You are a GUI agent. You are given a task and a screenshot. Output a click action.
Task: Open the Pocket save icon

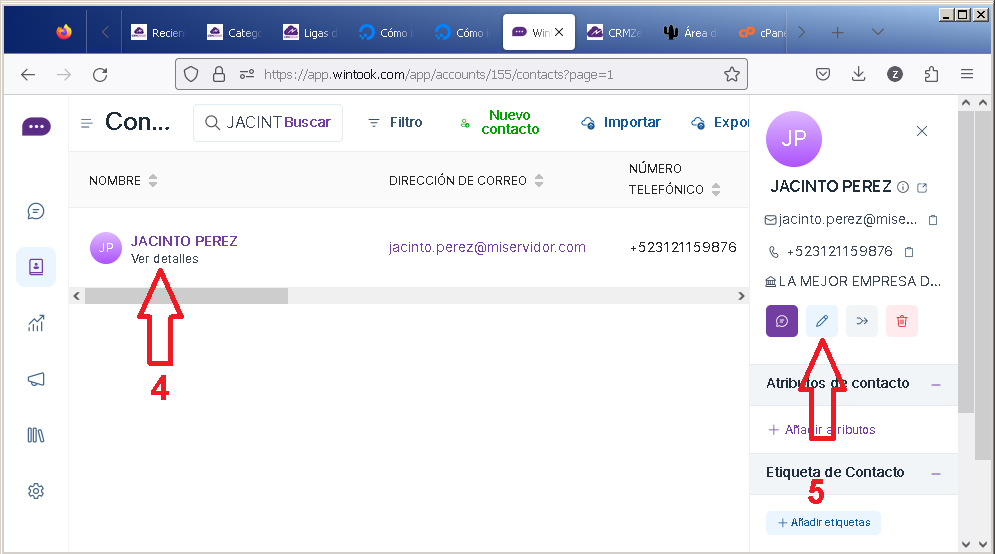pyautogui.click(x=823, y=74)
